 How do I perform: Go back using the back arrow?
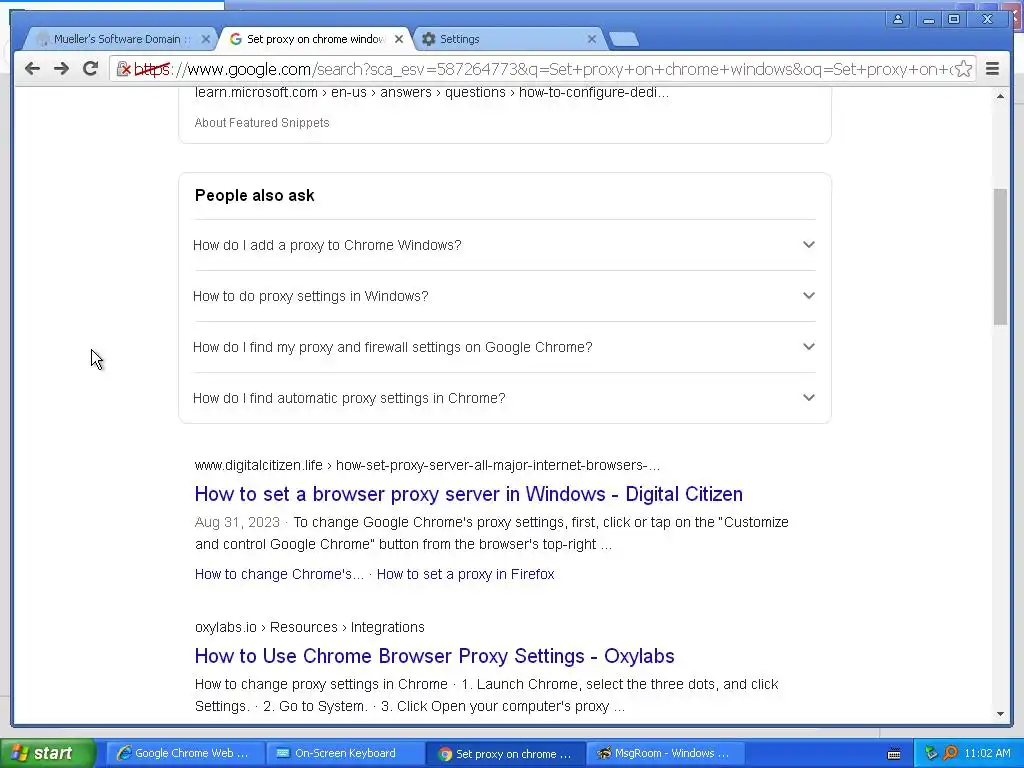[x=32, y=69]
